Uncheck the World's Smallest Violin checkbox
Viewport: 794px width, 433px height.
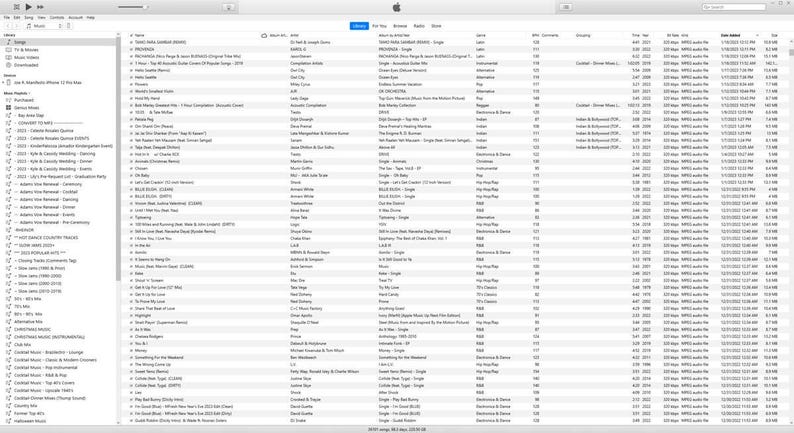click(131, 91)
